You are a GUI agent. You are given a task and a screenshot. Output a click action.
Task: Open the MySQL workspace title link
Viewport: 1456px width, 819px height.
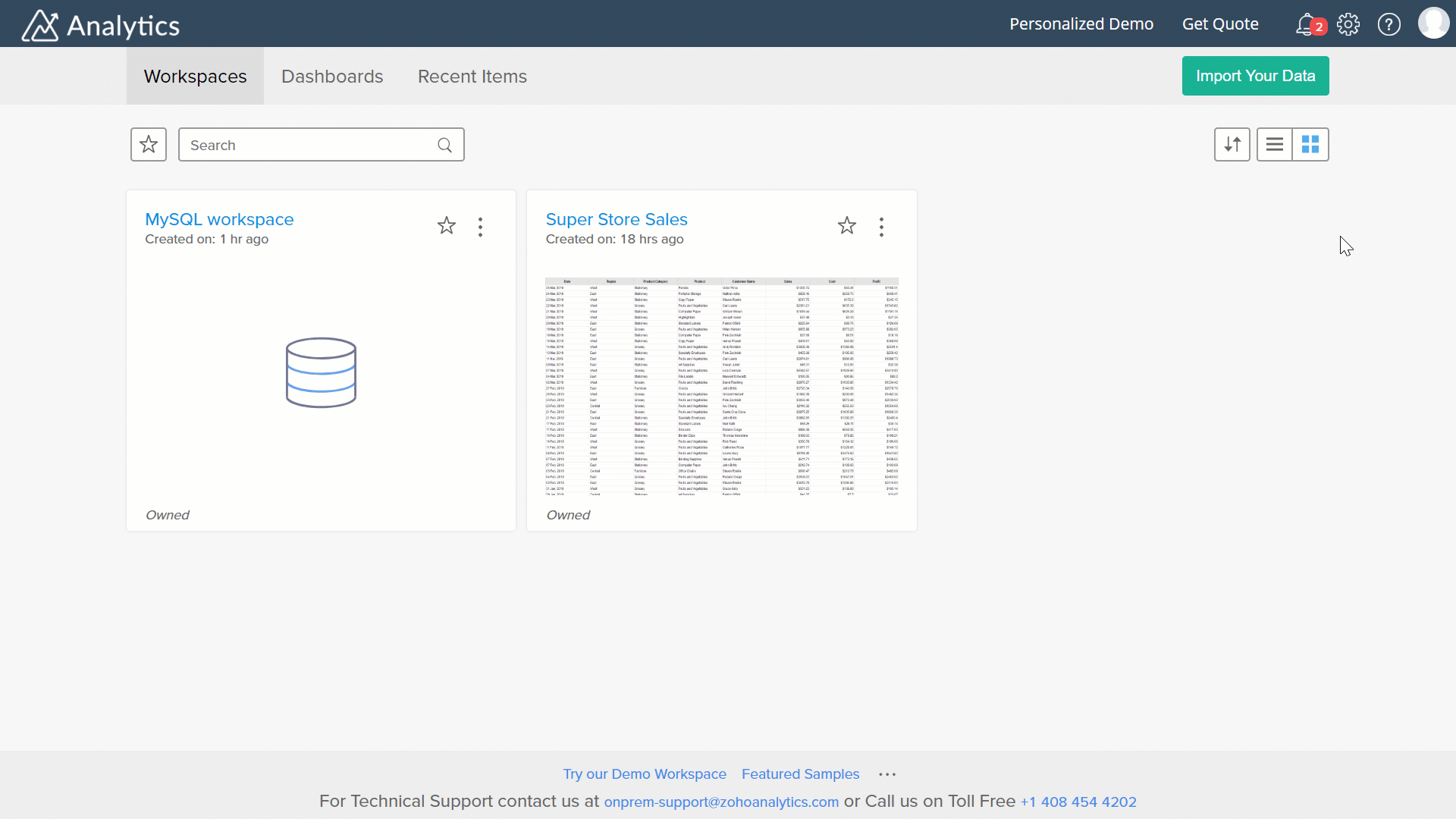[x=219, y=219]
